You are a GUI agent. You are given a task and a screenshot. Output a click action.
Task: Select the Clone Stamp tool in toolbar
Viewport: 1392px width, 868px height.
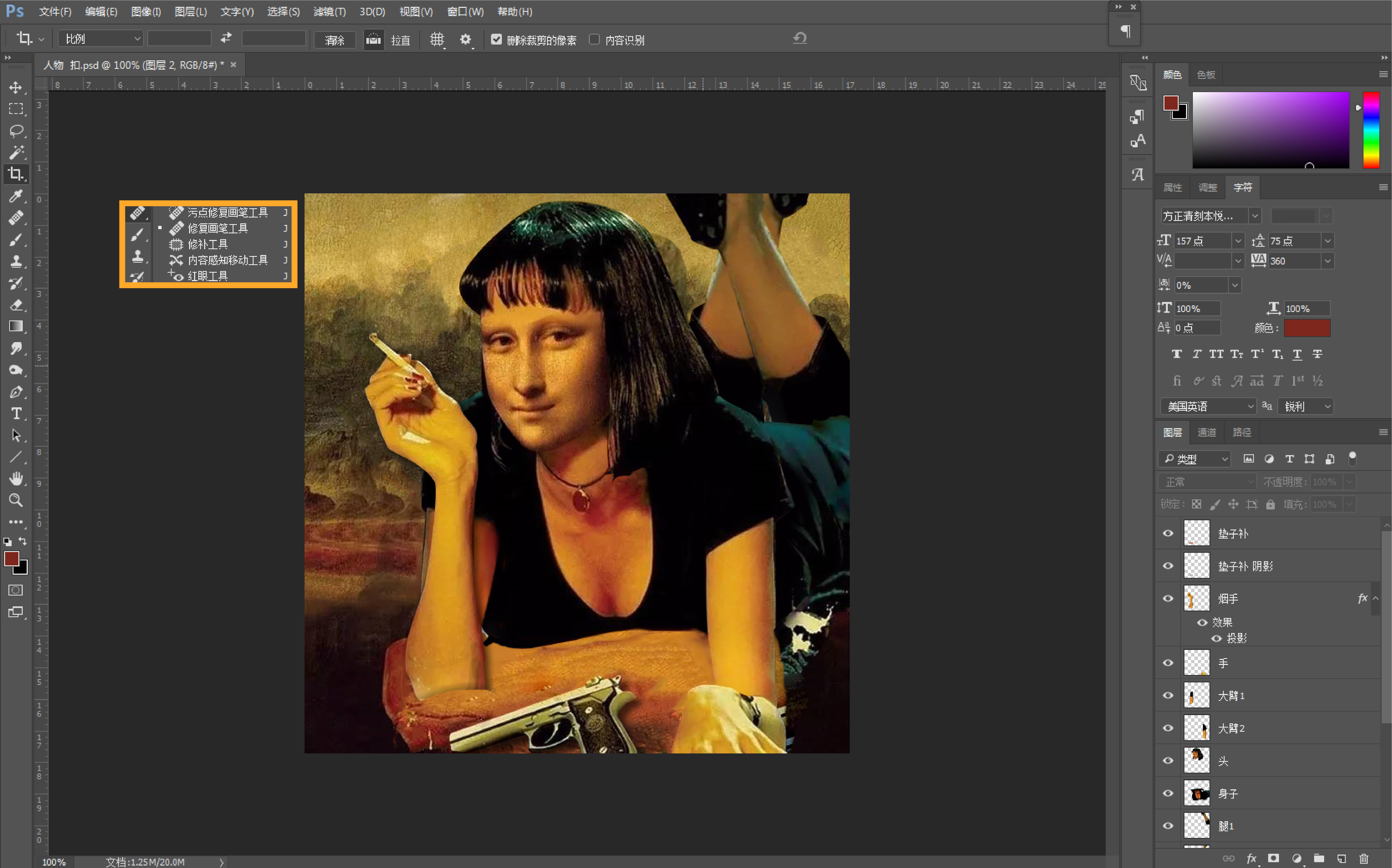click(16, 262)
